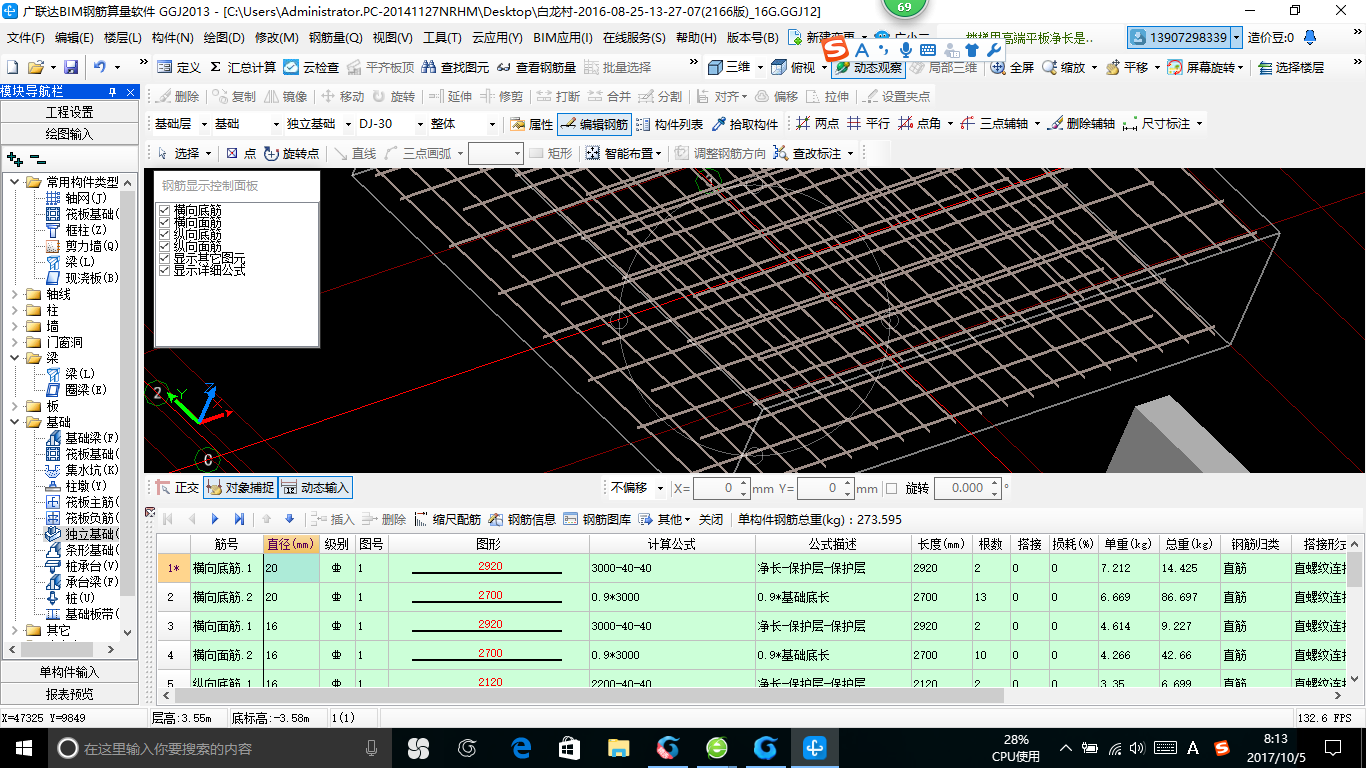Open the 文件(F) menu
Viewport: 1366px width, 768px height.
point(26,38)
